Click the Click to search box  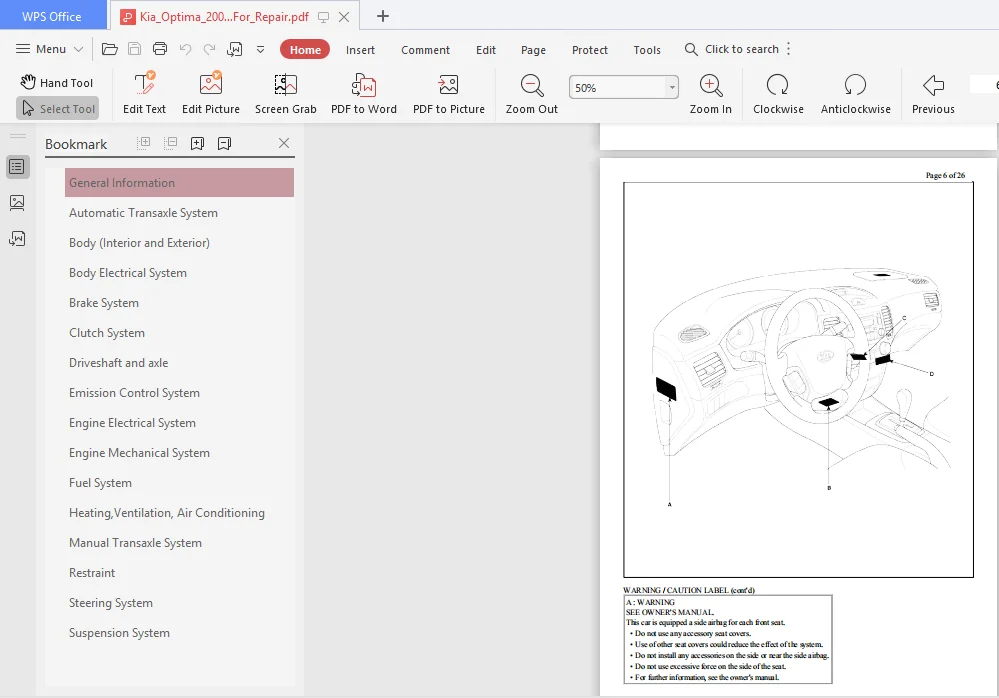(x=731, y=49)
